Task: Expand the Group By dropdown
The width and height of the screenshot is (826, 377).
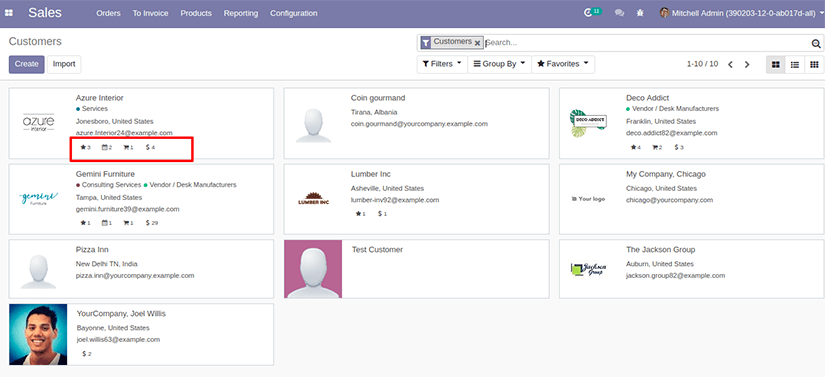Action: click(x=499, y=64)
